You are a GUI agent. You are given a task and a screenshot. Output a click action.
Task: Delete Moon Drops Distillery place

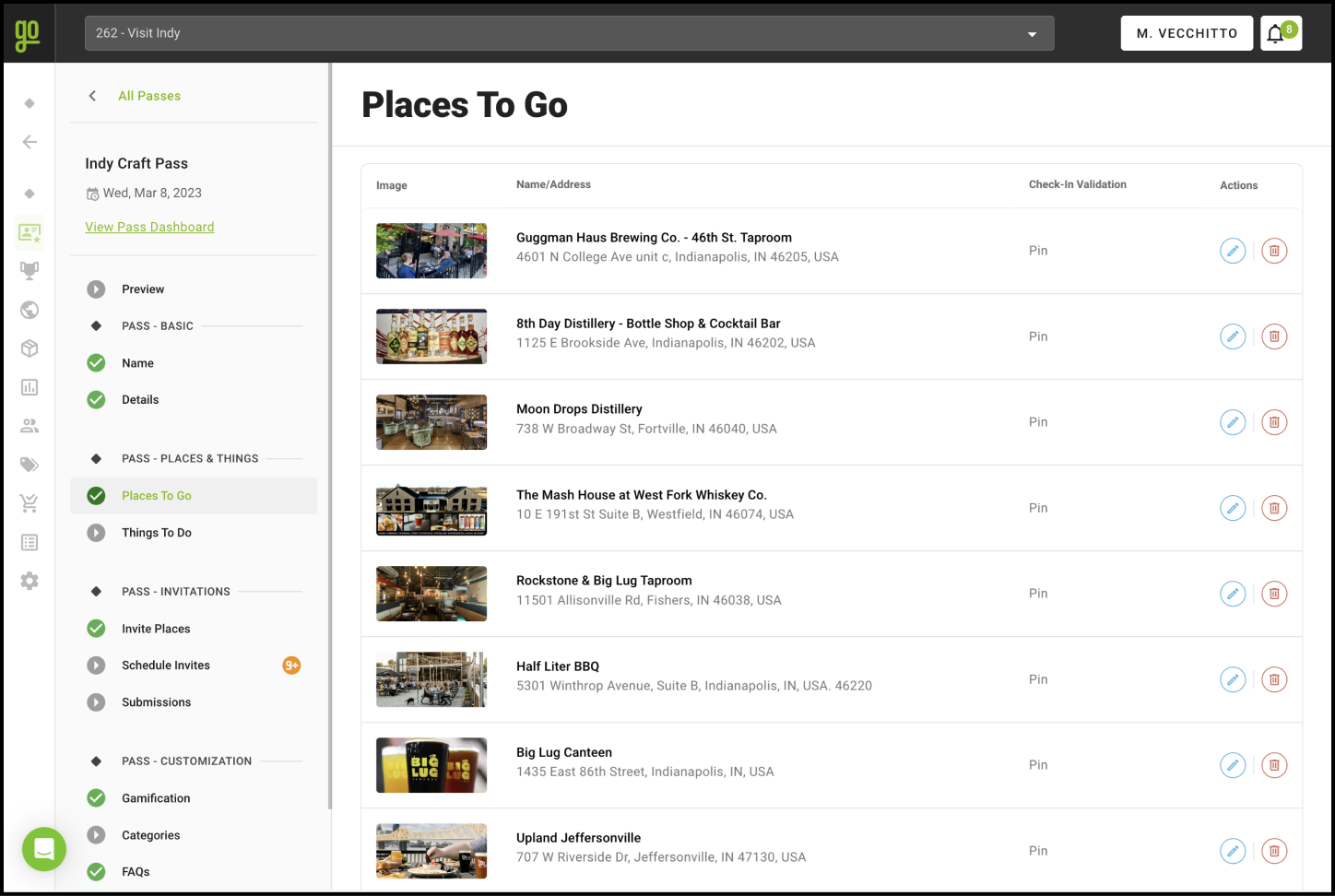[1274, 422]
